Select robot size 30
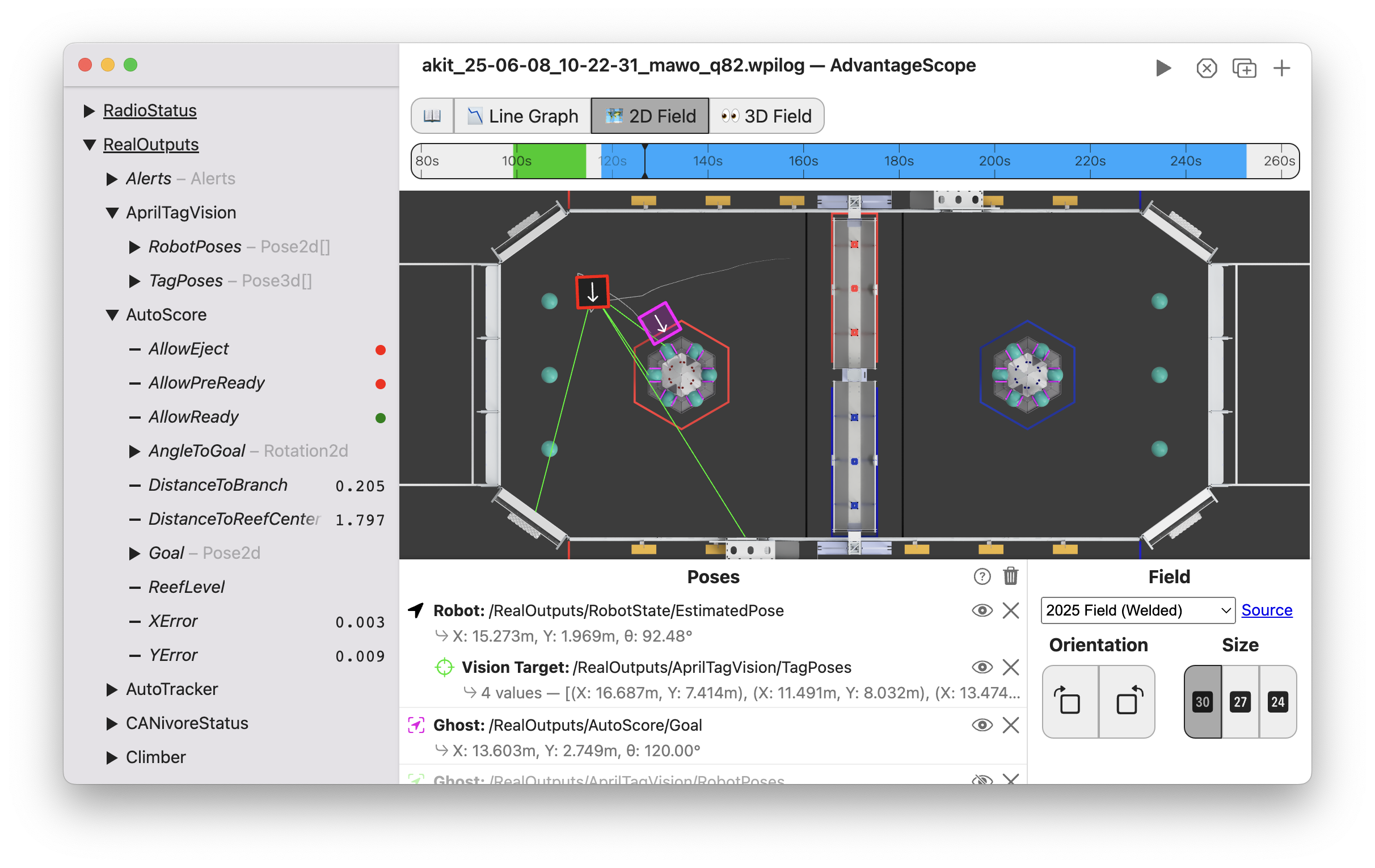The width and height of the screenshot is (1375, 868). coord(1203,702)
